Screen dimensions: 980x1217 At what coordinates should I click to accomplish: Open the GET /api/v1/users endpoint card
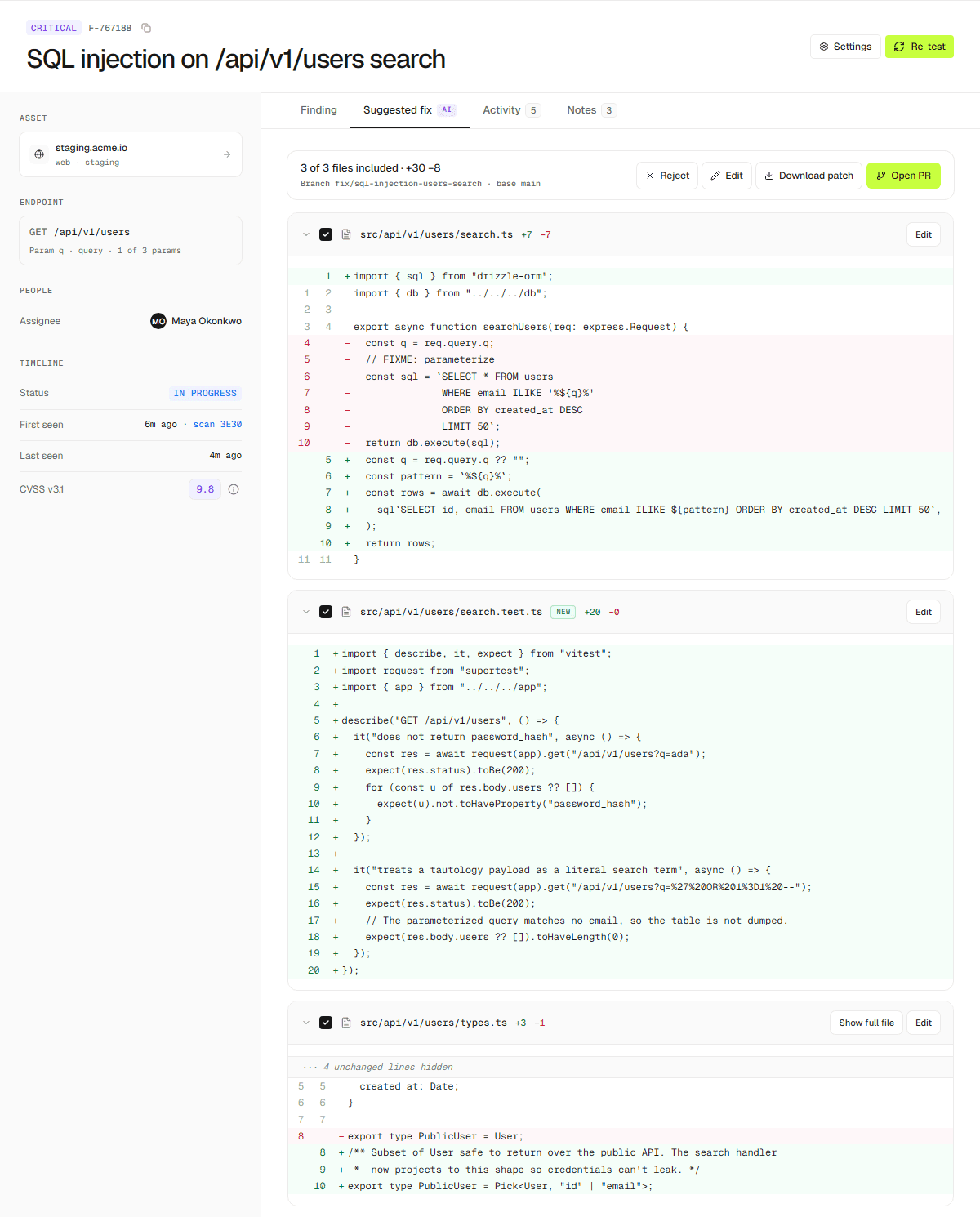(x=131, y=240)
